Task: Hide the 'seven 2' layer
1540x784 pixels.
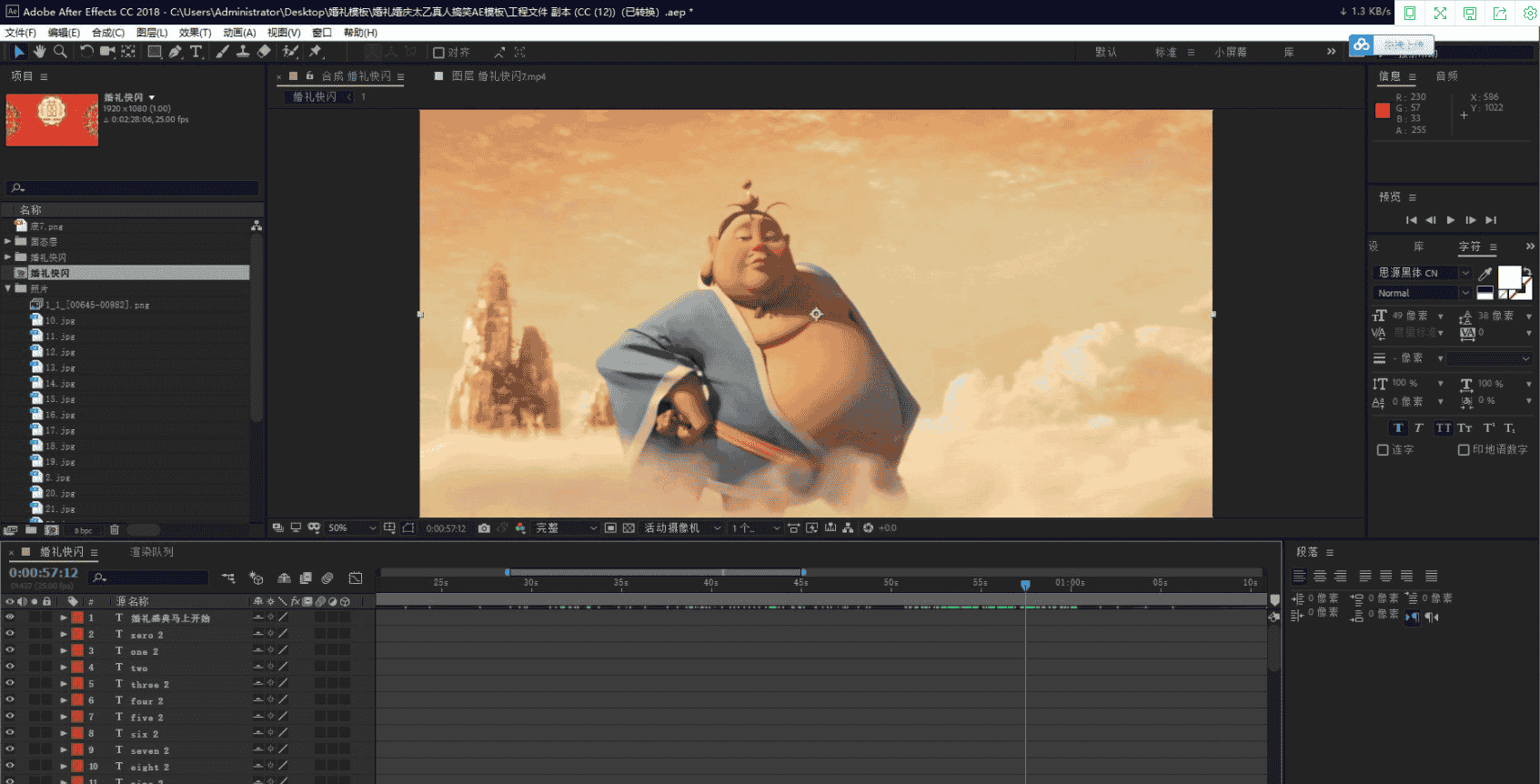Action: click(x=10, y=750)
